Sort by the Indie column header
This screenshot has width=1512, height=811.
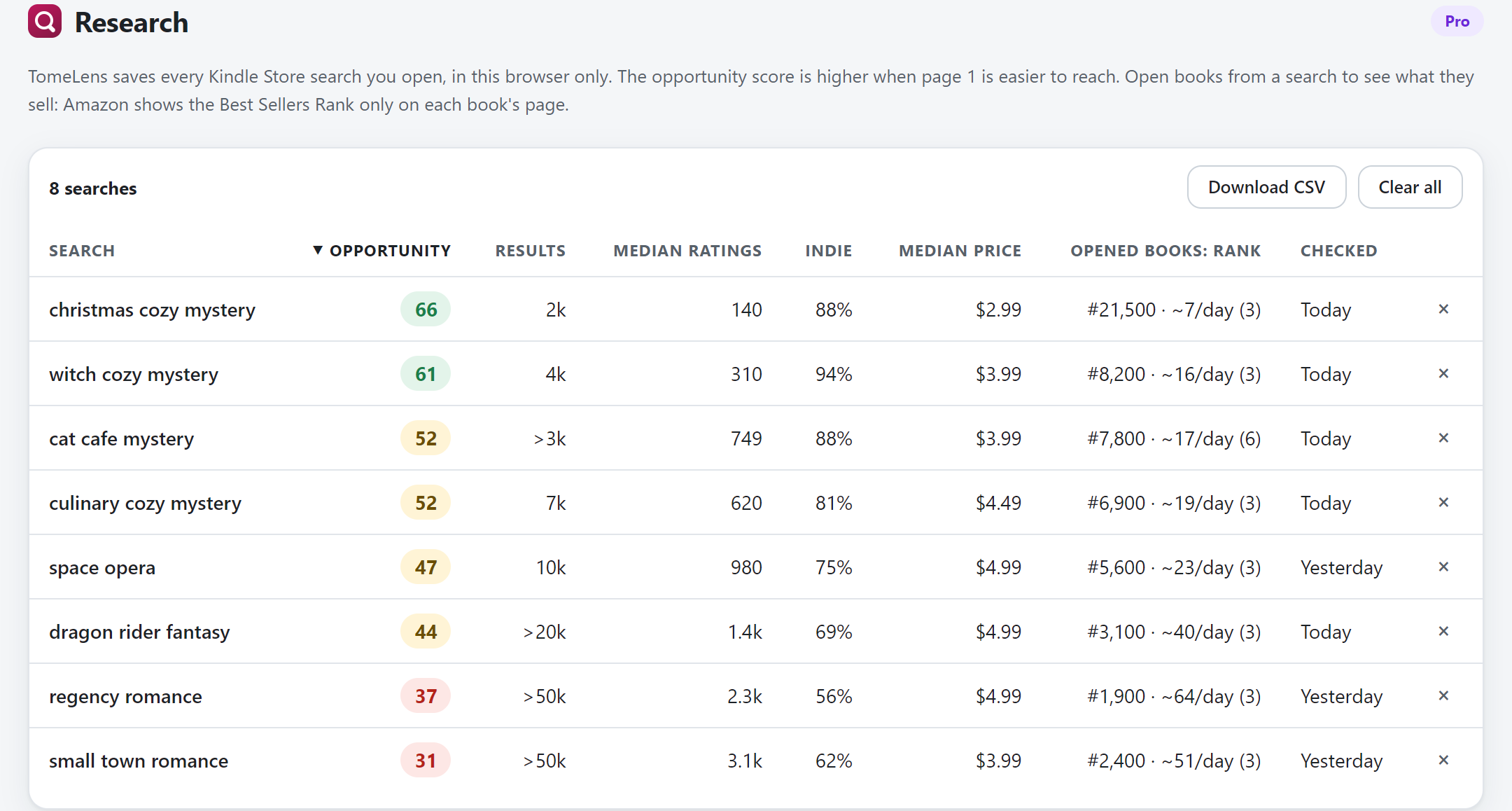829,251
